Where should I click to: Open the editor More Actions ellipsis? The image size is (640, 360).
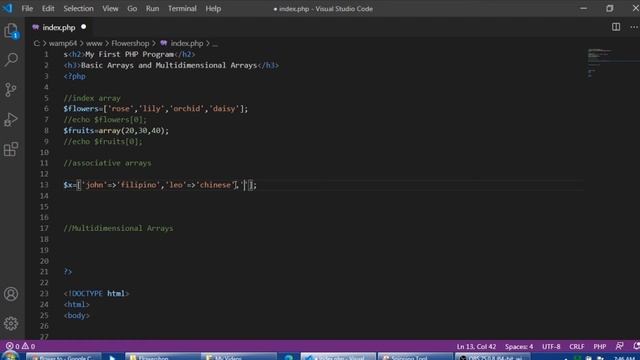(x=634, y=27)
